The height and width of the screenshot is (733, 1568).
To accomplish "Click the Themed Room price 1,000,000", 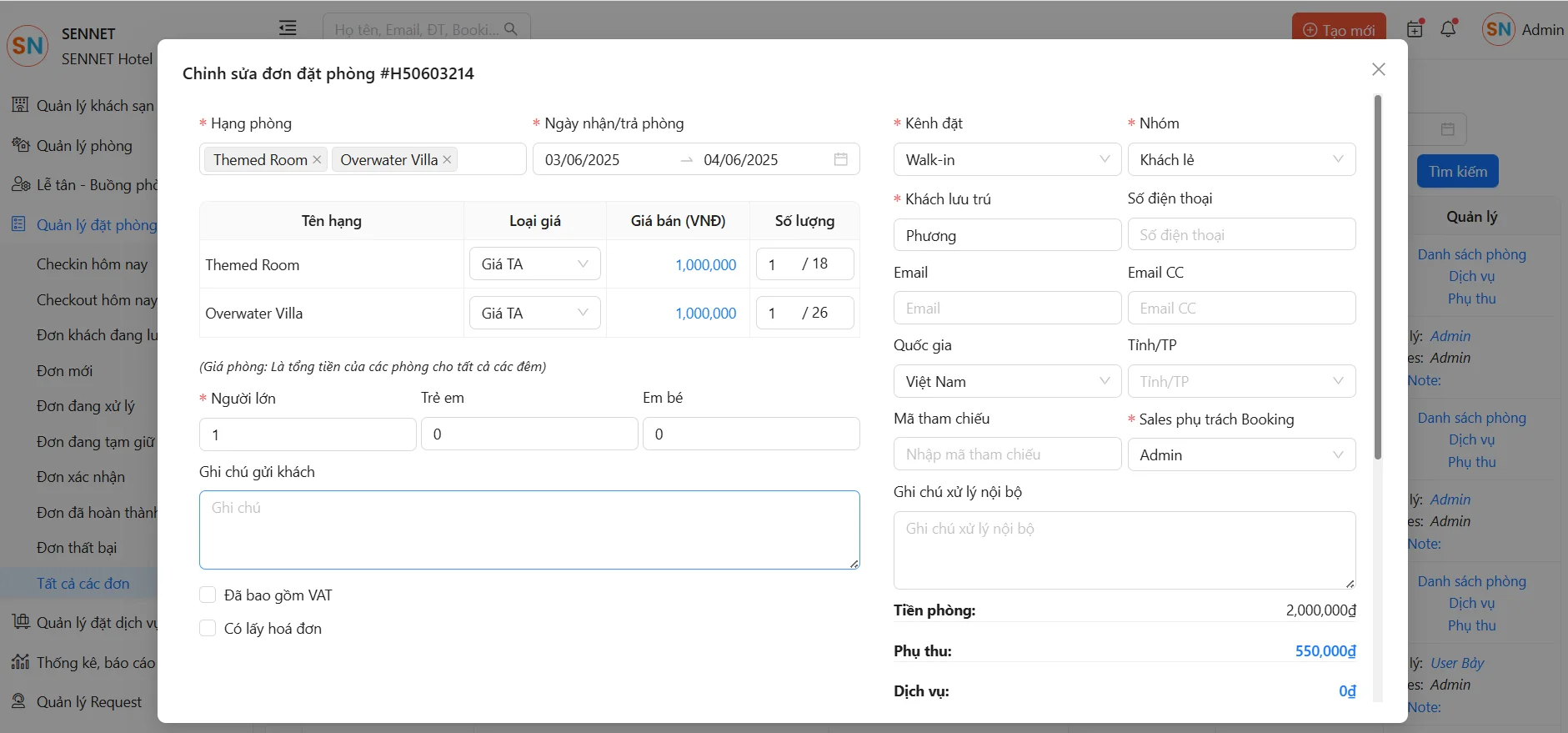I will (705, 265).
